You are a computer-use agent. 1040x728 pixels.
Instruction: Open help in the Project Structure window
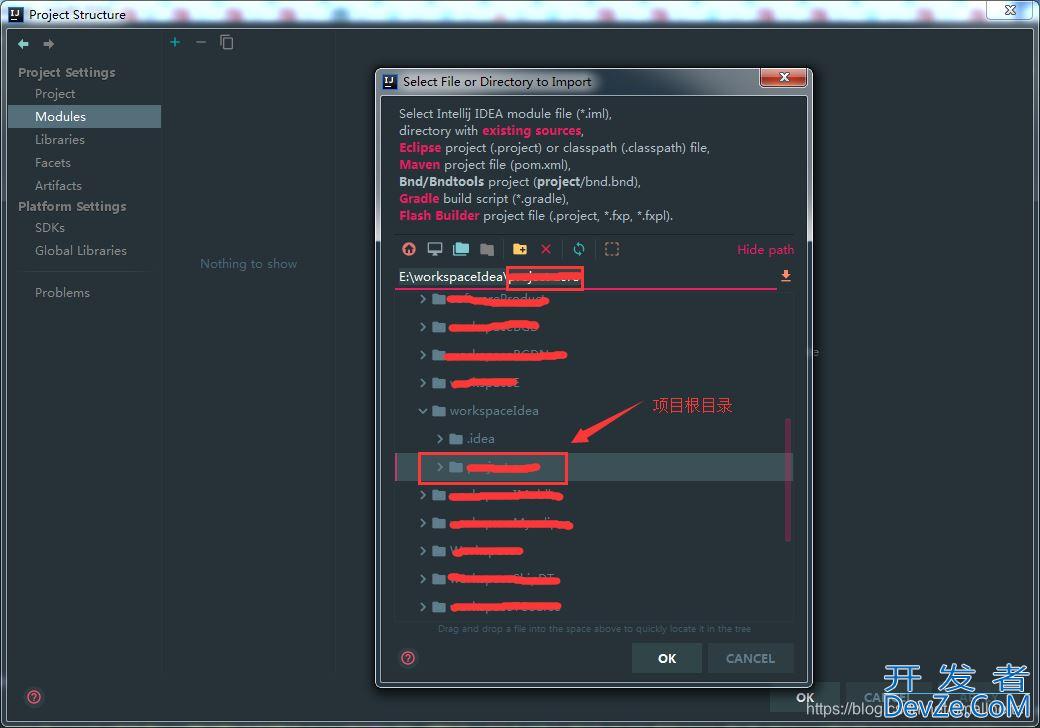pyautogui.click(x=34, y=697)
